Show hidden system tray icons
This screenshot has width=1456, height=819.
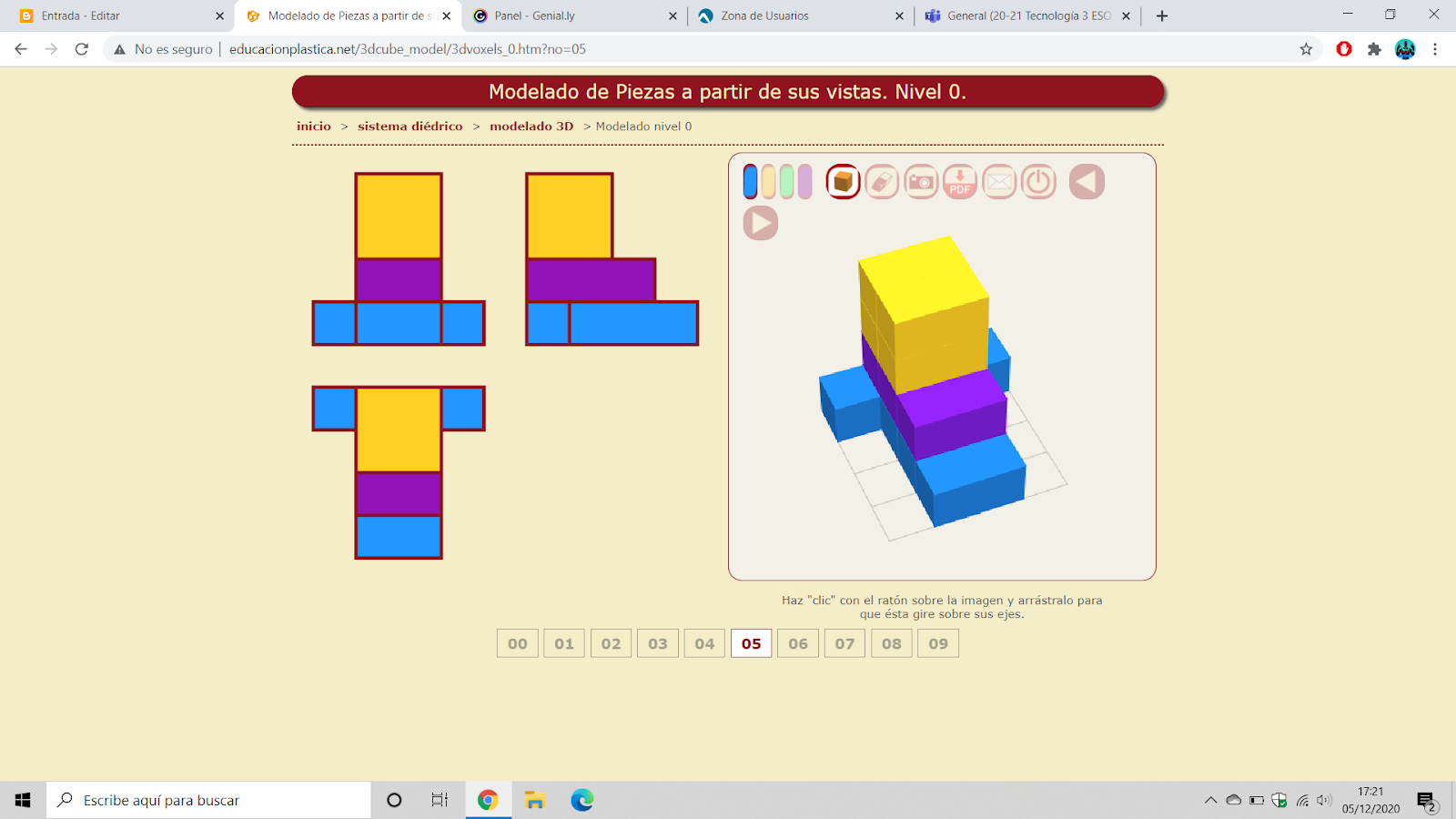1210,800
